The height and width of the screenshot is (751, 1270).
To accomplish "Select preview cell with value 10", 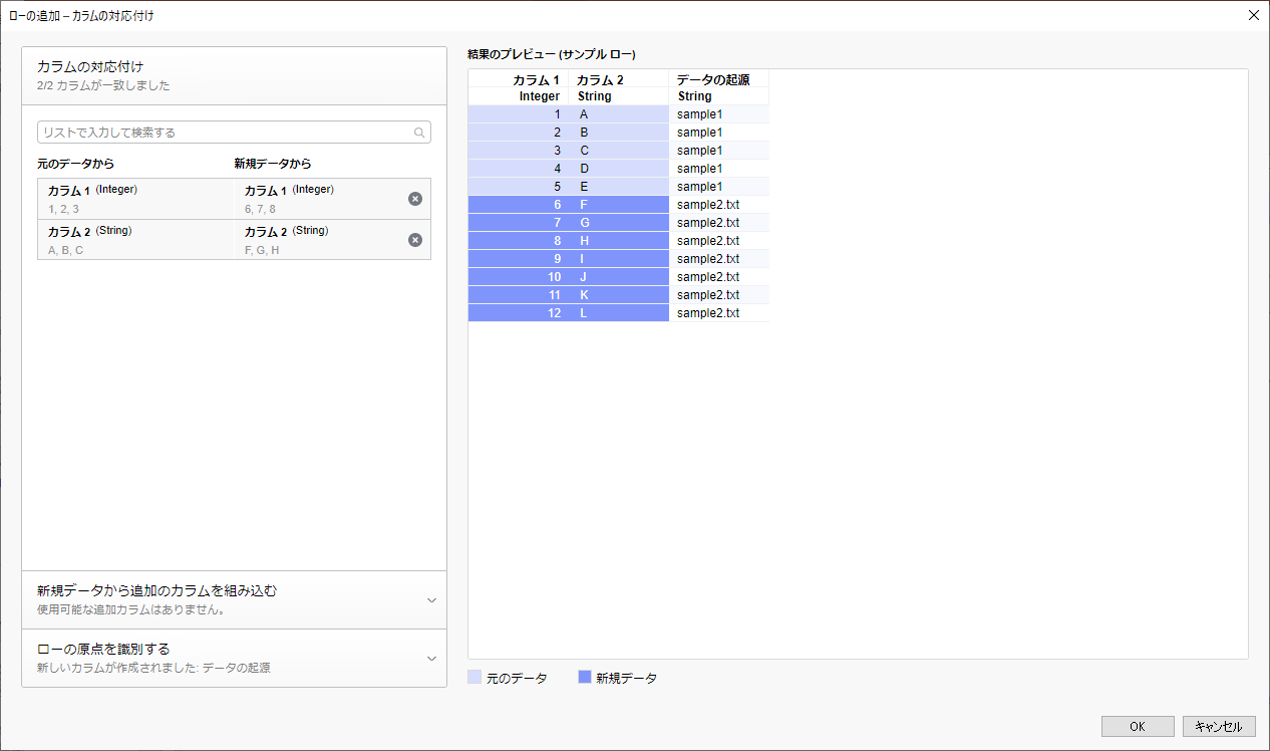I will point(518,276).
